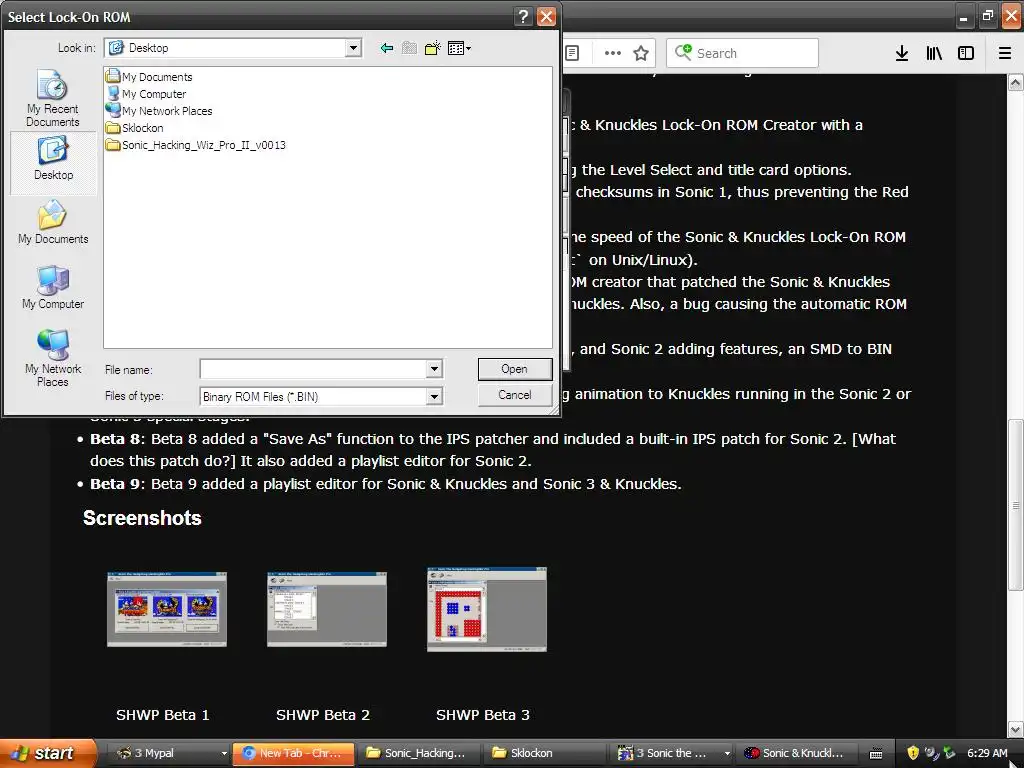Screen dimensions: 1024x768
Task: Select My Documents in the file list
Action: tap(150, 76)
